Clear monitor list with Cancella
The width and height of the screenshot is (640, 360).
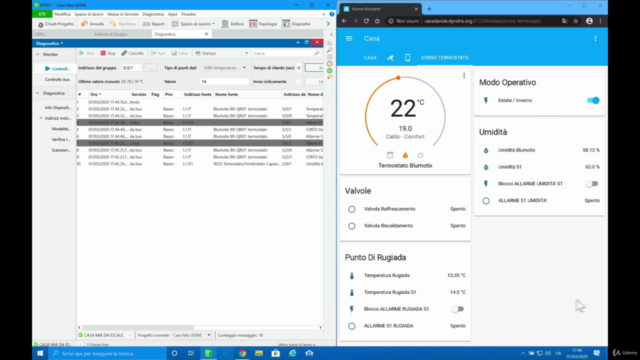(x=133, y=53)
